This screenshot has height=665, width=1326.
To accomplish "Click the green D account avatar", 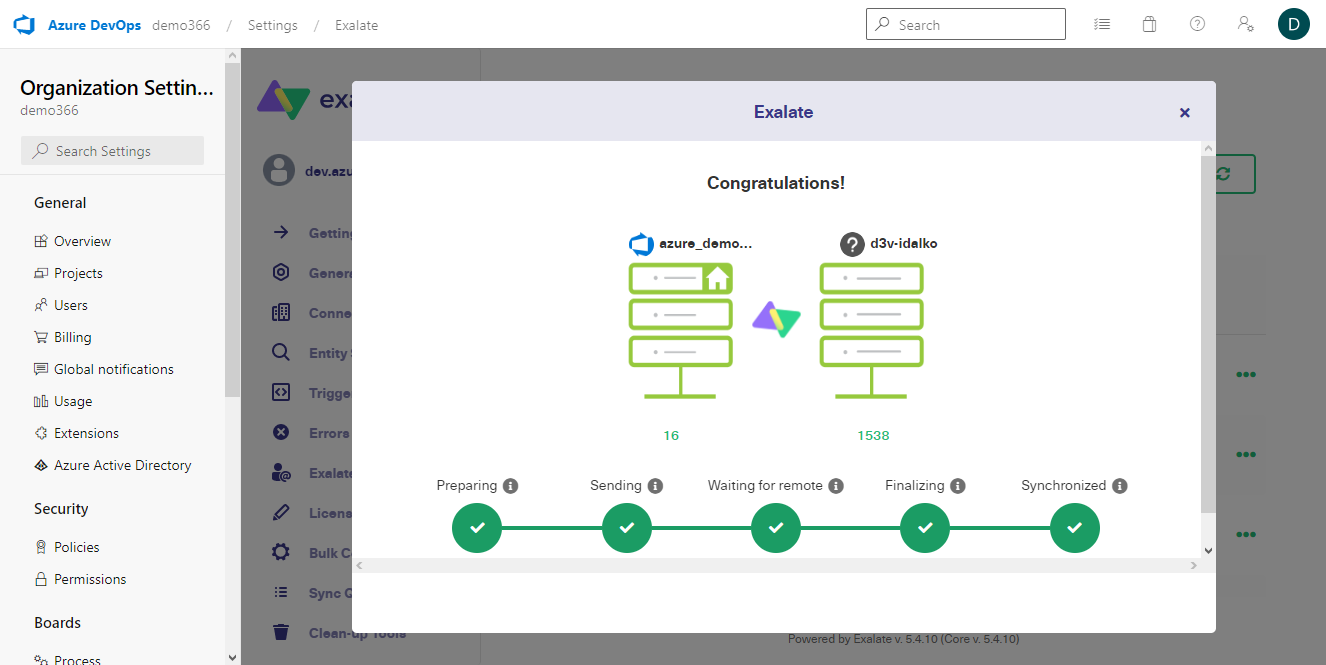I will point(1294,24).
